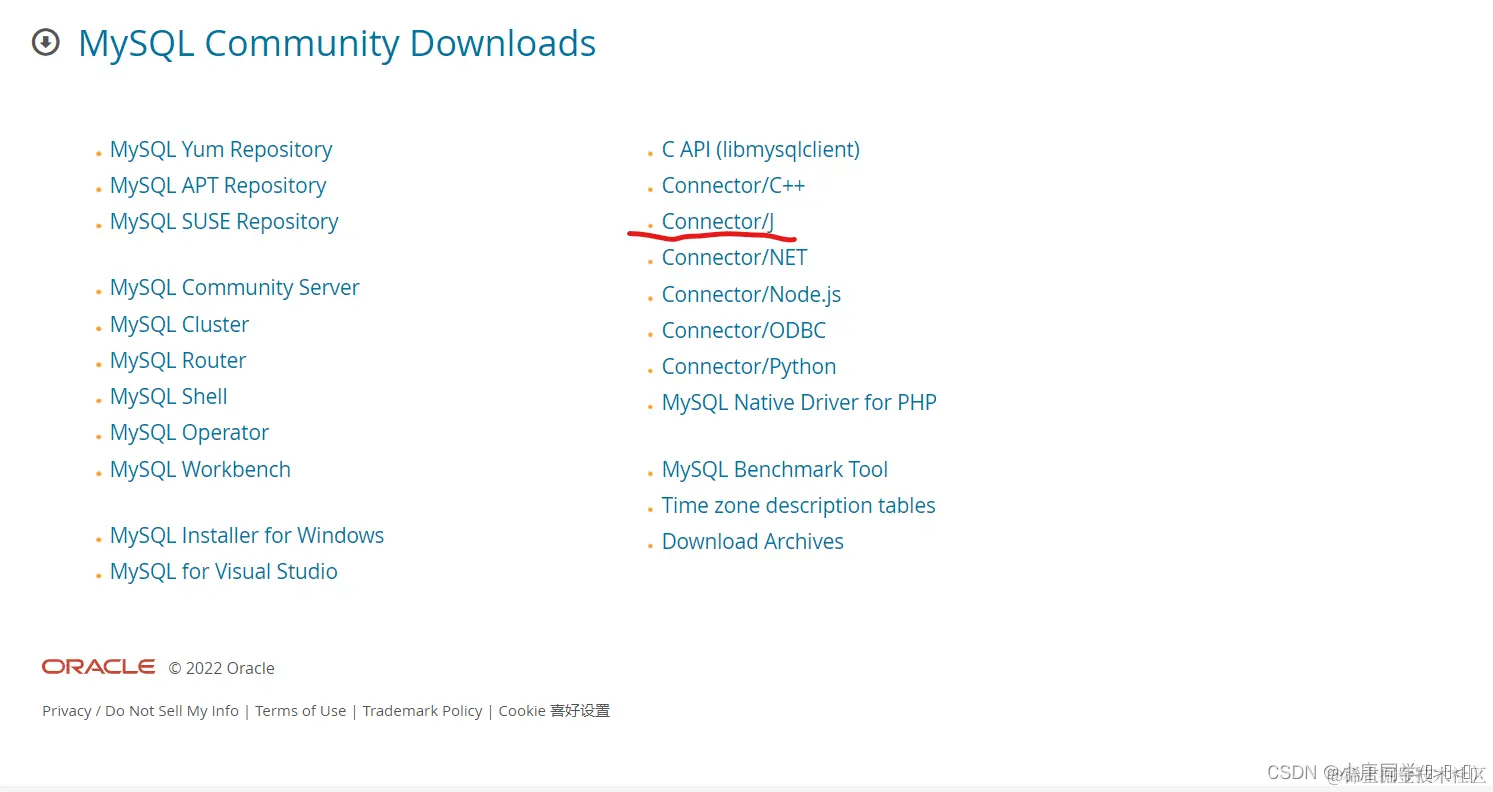Select the Connector/C++ link
The height and width of the screenshot is (792, 1493).
pos(733,185)
